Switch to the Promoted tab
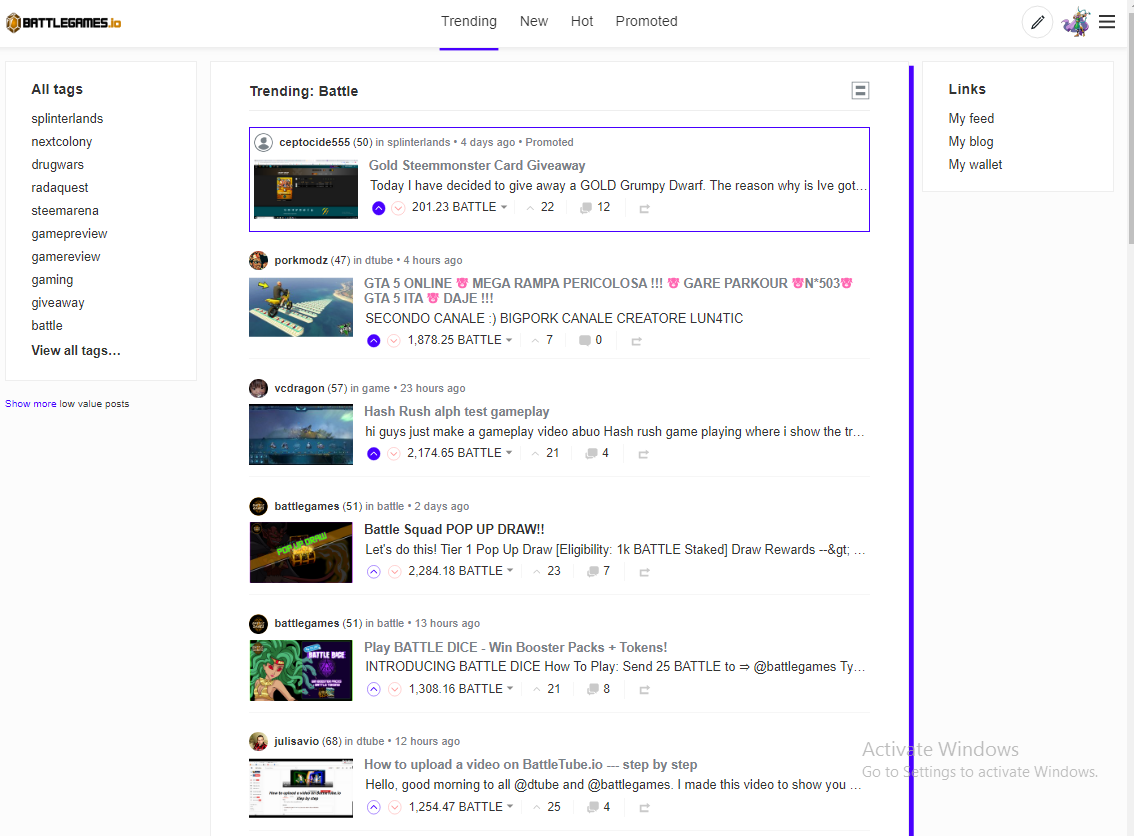1134x836 pixels. pos(647,22)
